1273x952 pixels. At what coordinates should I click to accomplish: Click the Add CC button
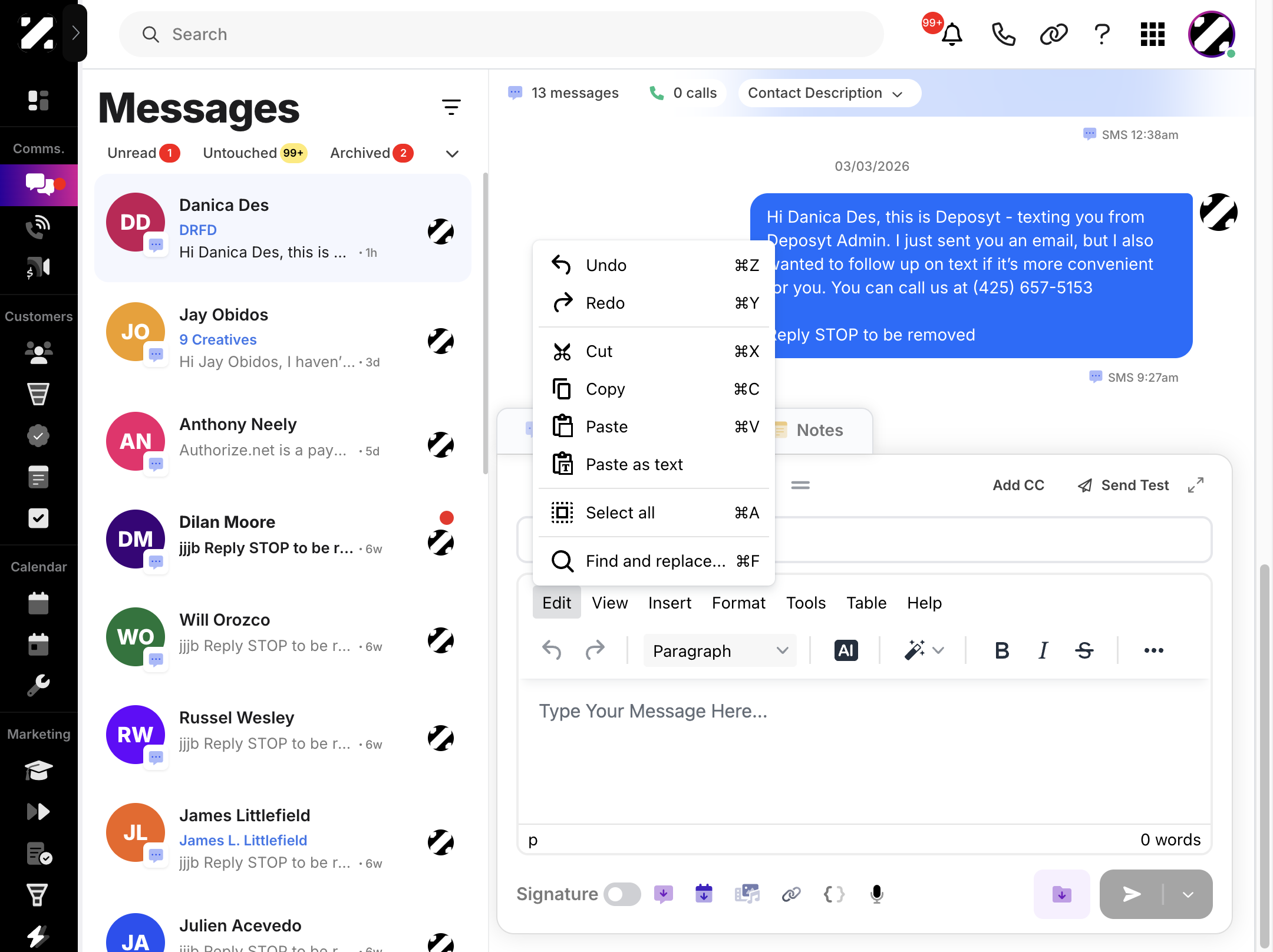(1018, 485)
